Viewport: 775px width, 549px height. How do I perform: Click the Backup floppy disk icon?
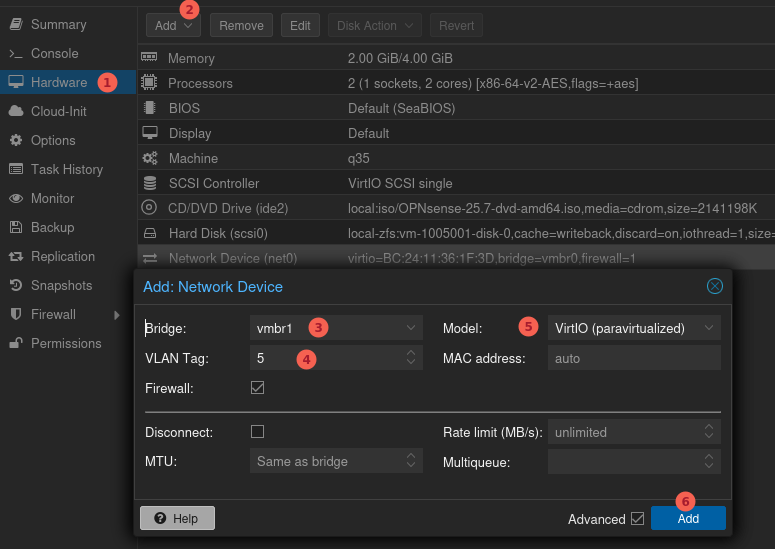(15, 227)
